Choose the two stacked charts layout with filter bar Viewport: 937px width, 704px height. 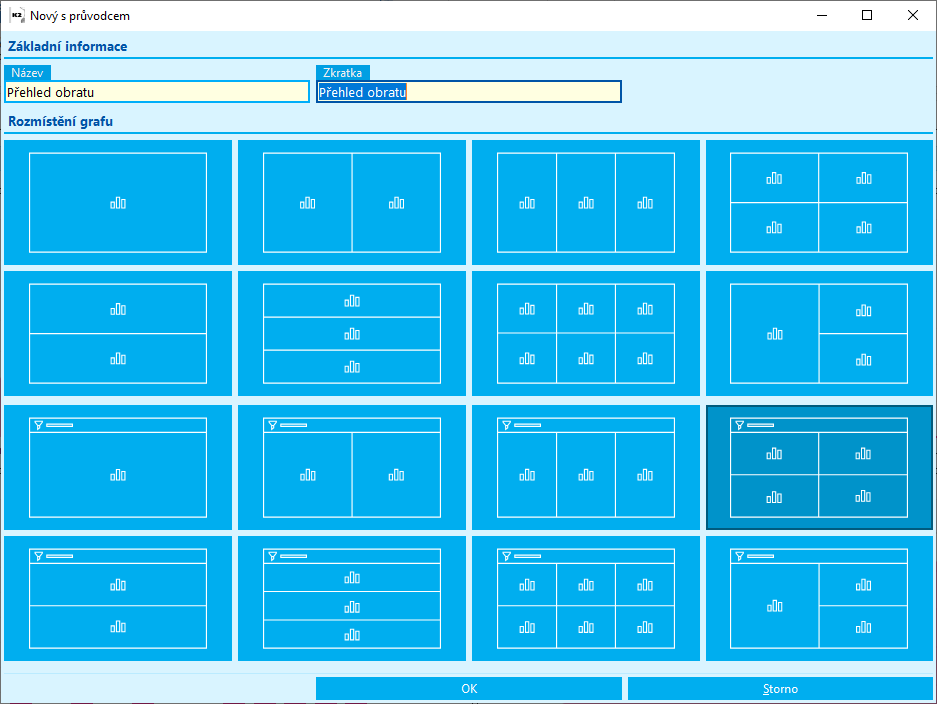(118, 598)
